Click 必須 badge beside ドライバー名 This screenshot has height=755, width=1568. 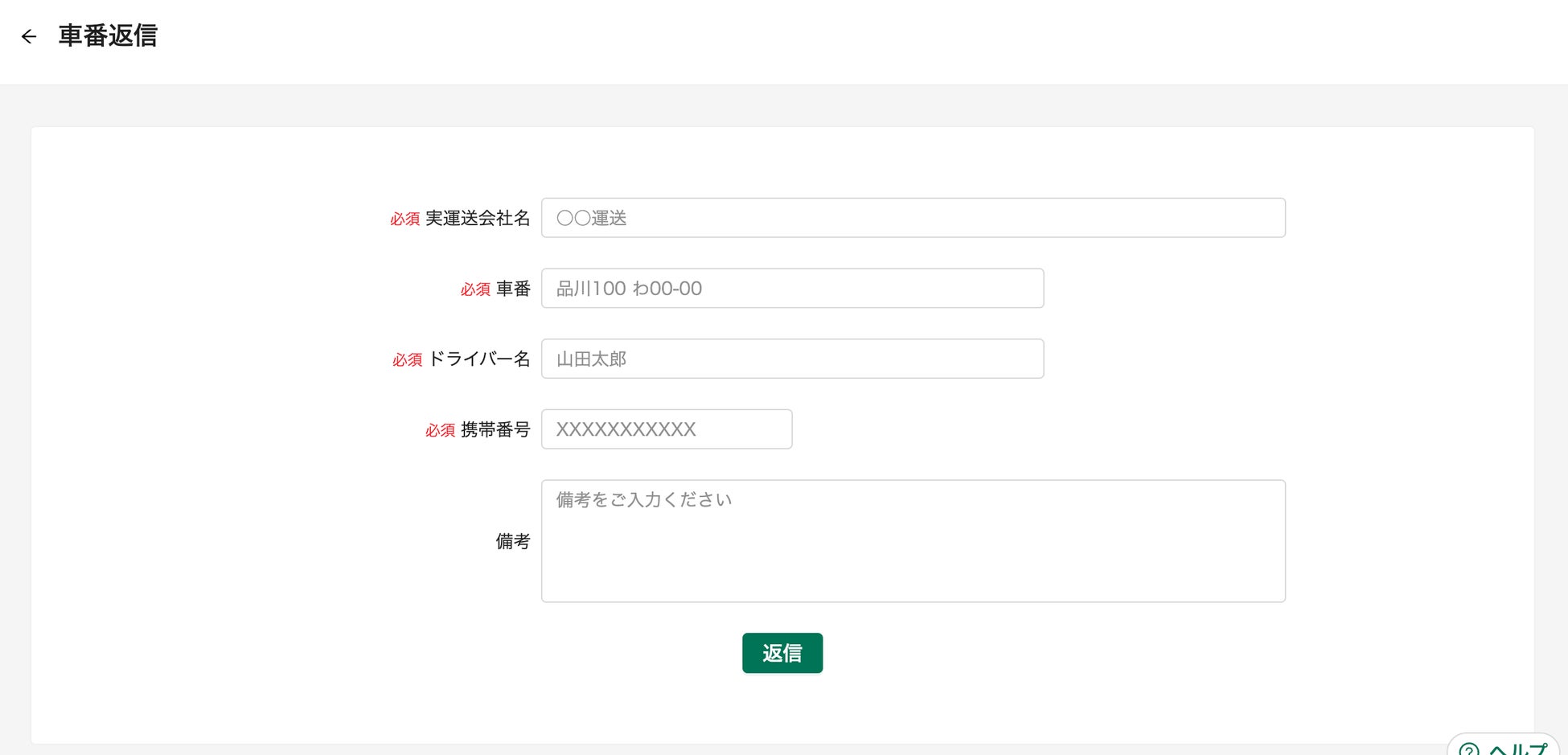pyautogui.click(x=407, y=360)
